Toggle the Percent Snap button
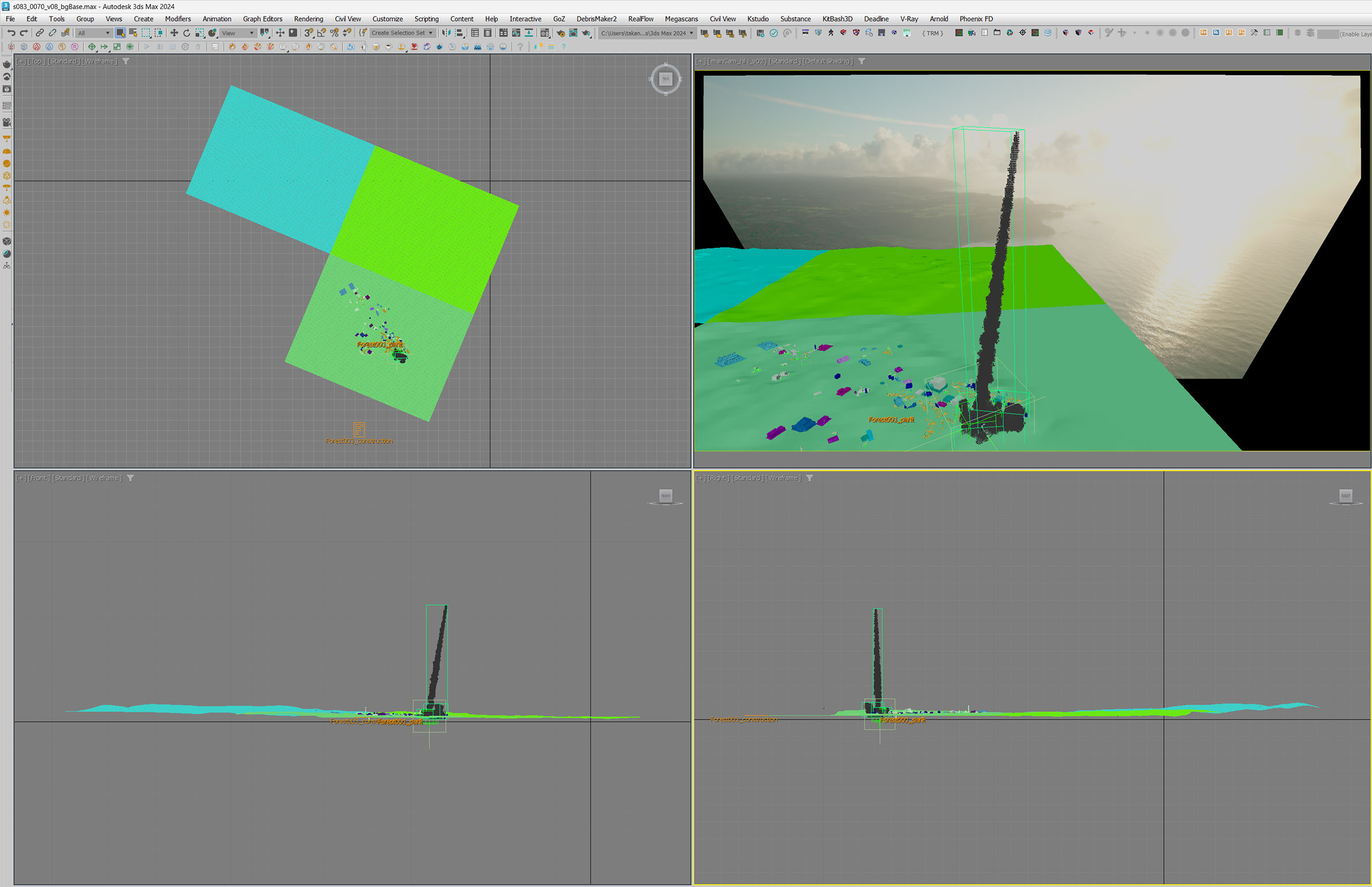 point(334,33)
